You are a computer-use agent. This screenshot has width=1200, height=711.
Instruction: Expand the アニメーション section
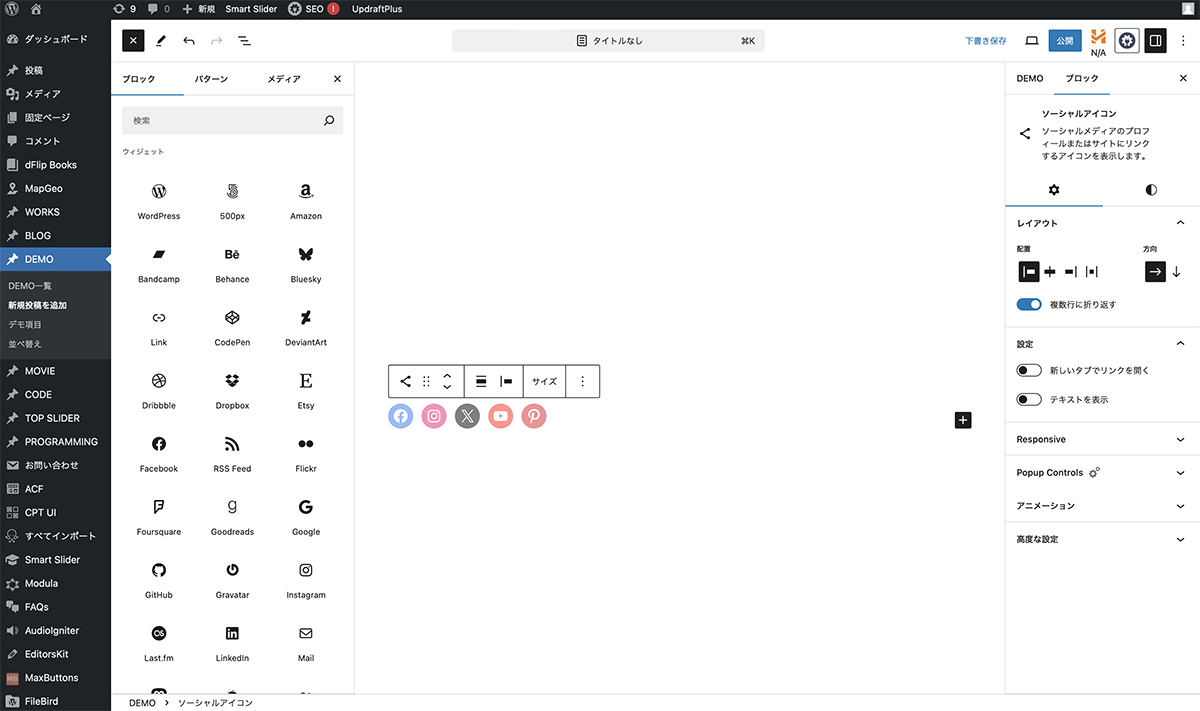1100,506
